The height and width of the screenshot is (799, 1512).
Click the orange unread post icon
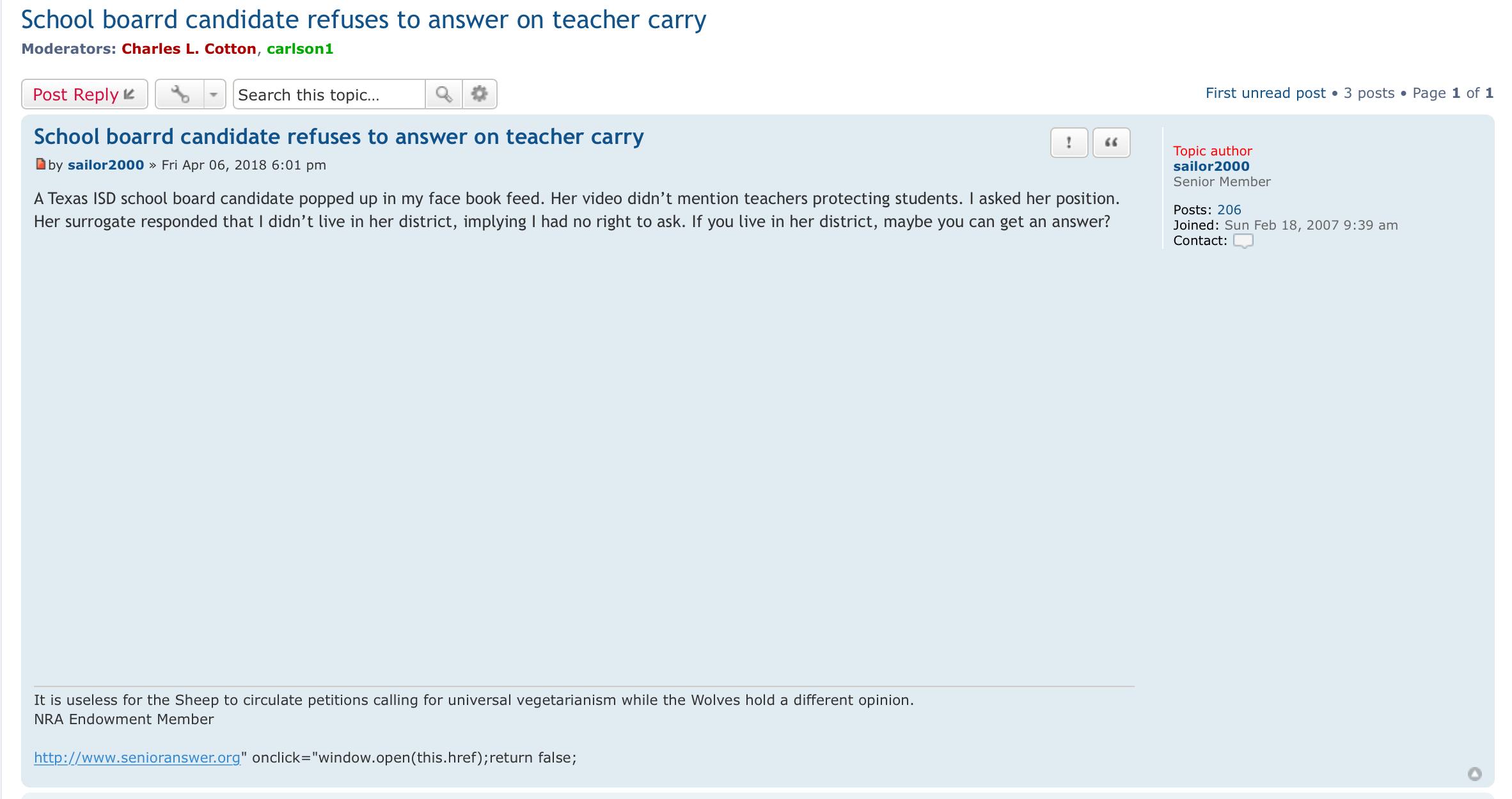(x=40, y=164)
